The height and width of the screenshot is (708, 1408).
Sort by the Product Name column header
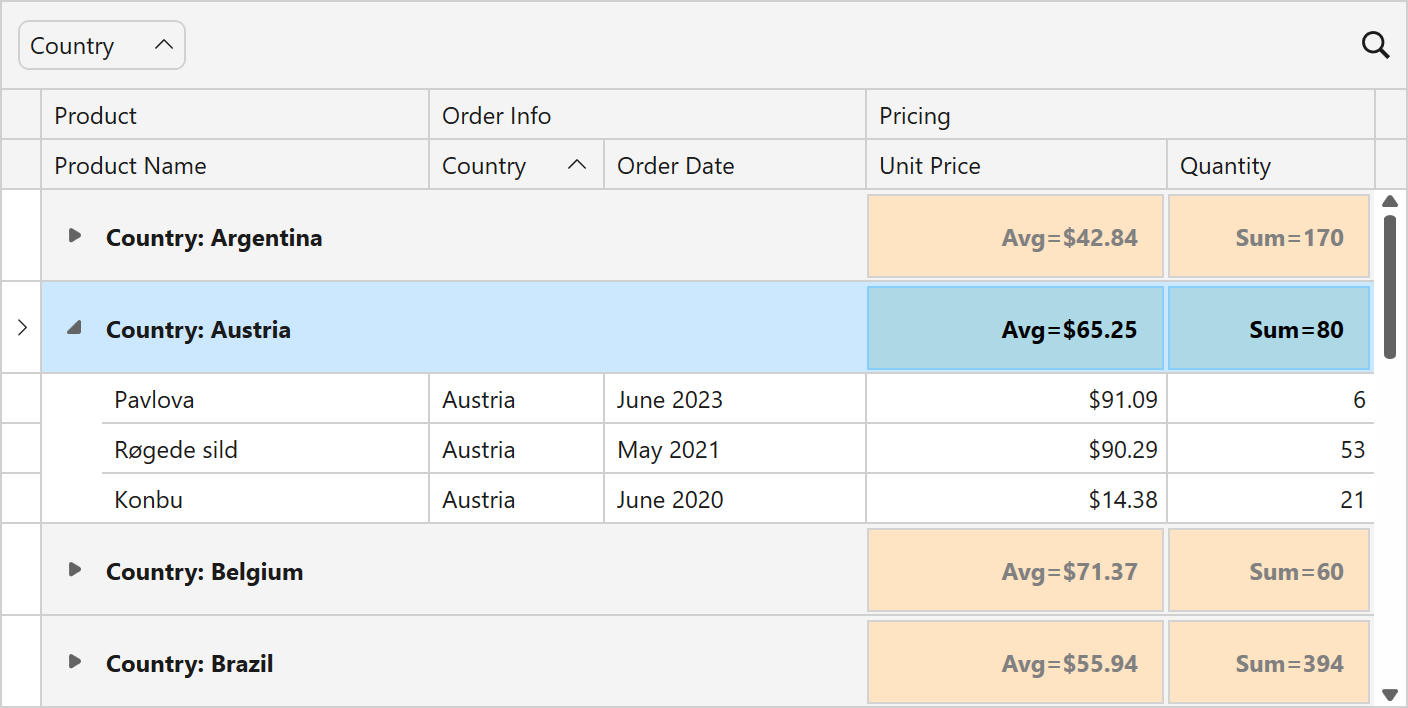[235, 166]
